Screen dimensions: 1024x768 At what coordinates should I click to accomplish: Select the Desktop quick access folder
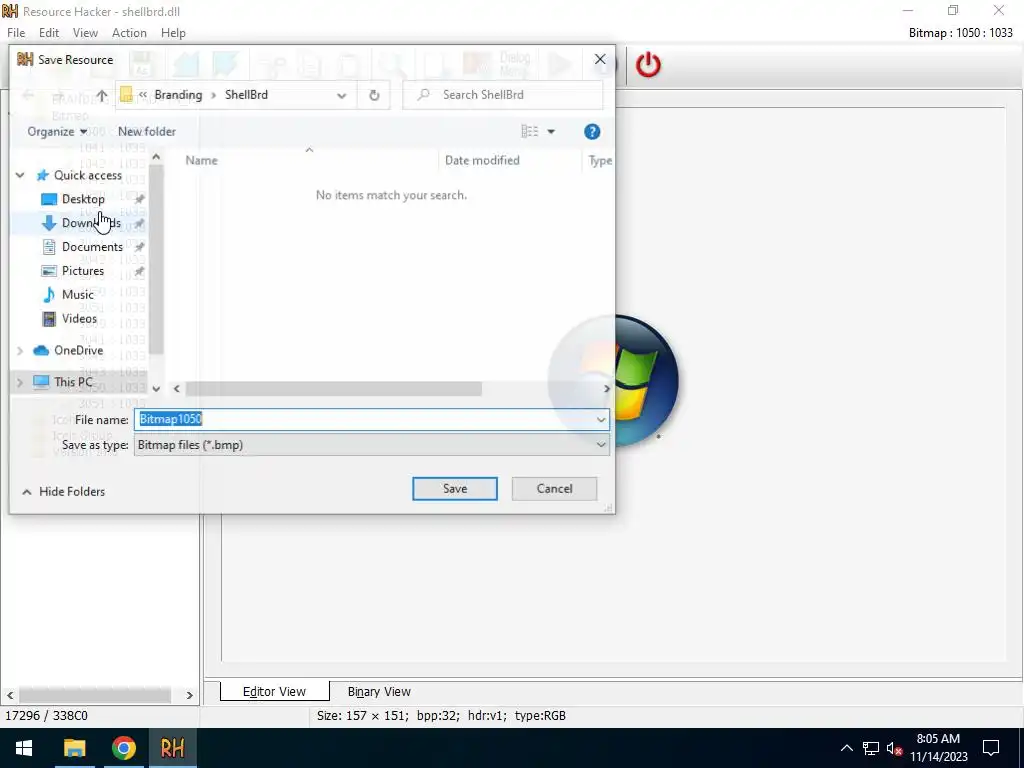(x=83, y=199)
